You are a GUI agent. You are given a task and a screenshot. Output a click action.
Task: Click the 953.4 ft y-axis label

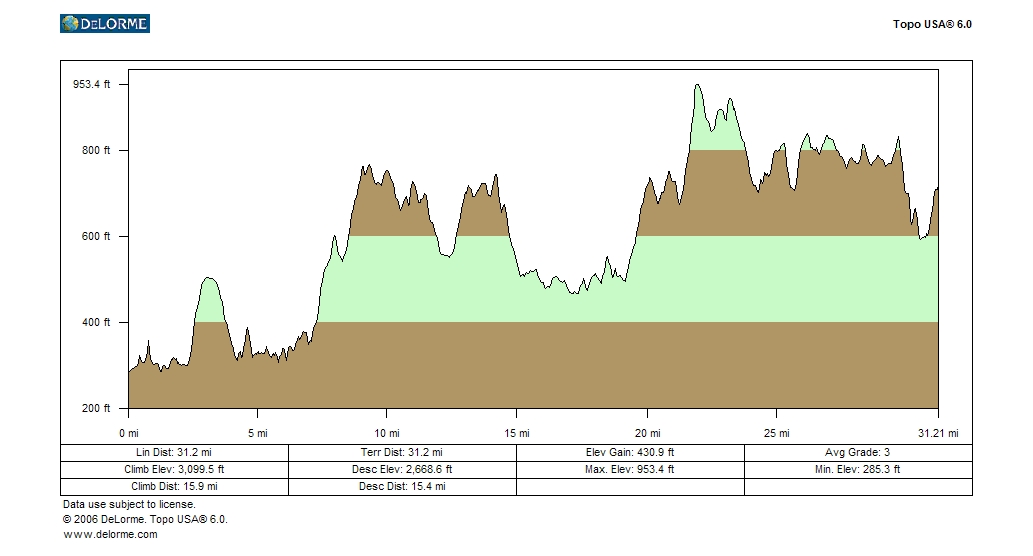pos(91,85)
